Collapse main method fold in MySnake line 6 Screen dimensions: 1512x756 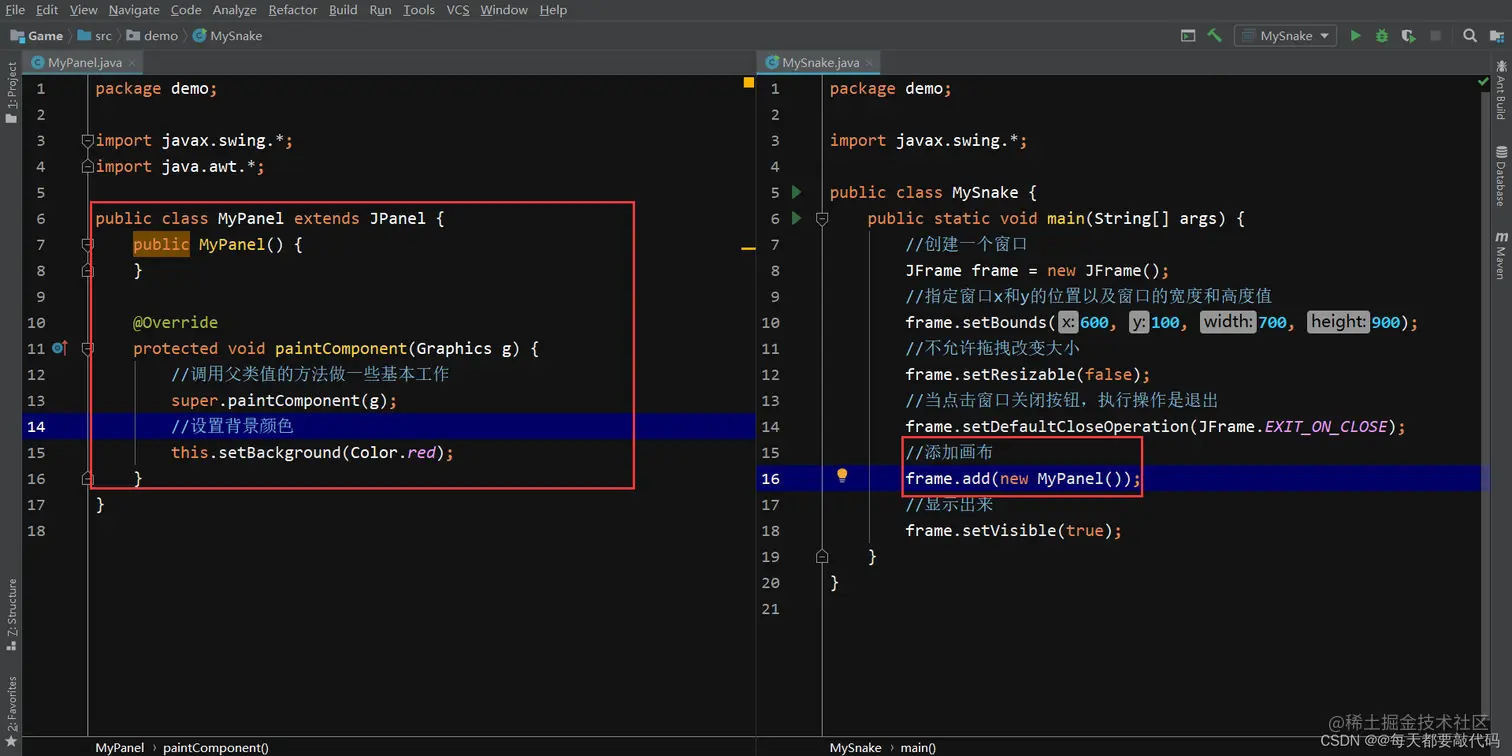coord(822,218)
